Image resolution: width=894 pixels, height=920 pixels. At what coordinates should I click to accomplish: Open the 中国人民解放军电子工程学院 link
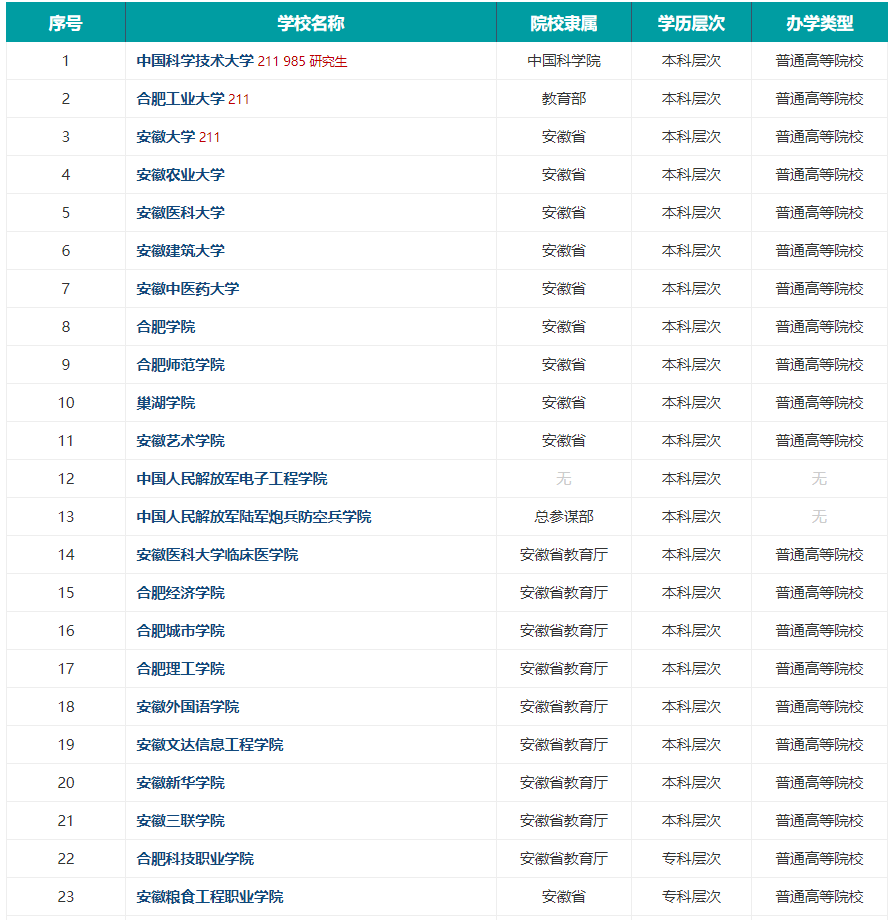point(232,479)
